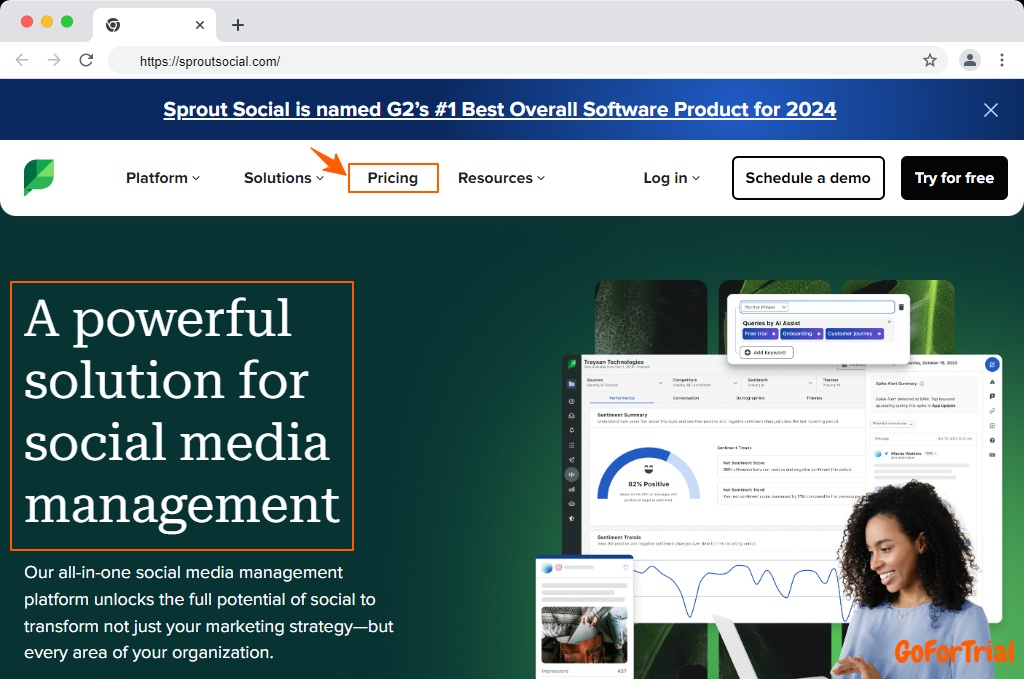Screen dimensions: 1024x679
Task: Click the address bar URL field
Action: click(528, 61)
